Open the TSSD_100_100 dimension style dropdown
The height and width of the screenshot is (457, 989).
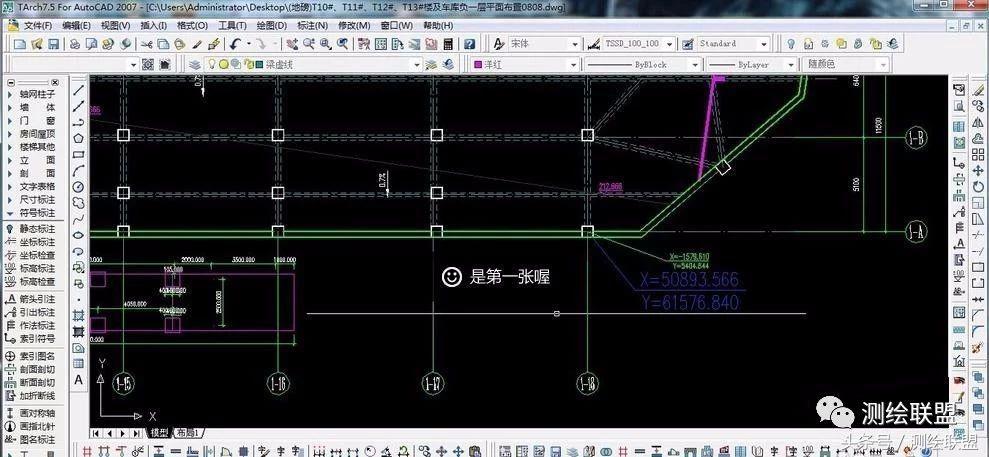(671, 44)
